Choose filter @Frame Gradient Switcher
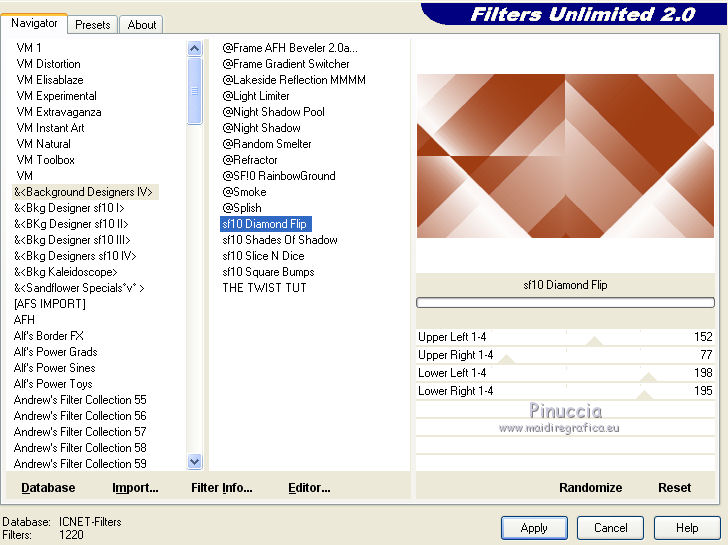The image size is (728, 545). pos(286,64)
